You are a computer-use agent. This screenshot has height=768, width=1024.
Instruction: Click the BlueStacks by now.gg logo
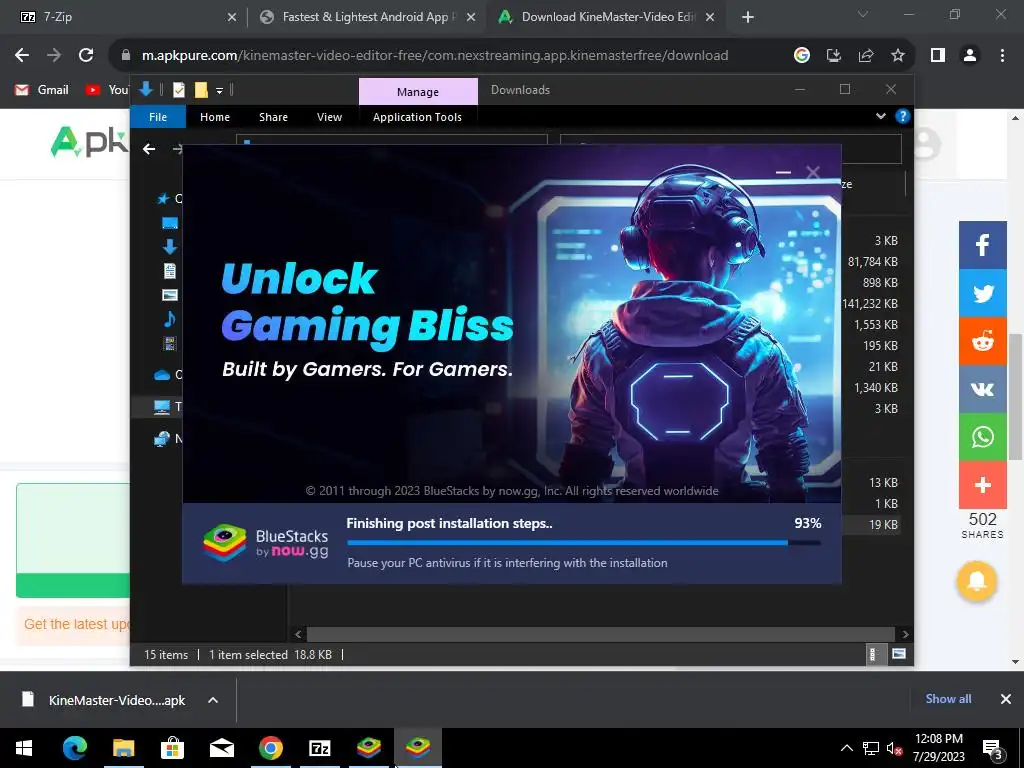click(x=266, y=543)
